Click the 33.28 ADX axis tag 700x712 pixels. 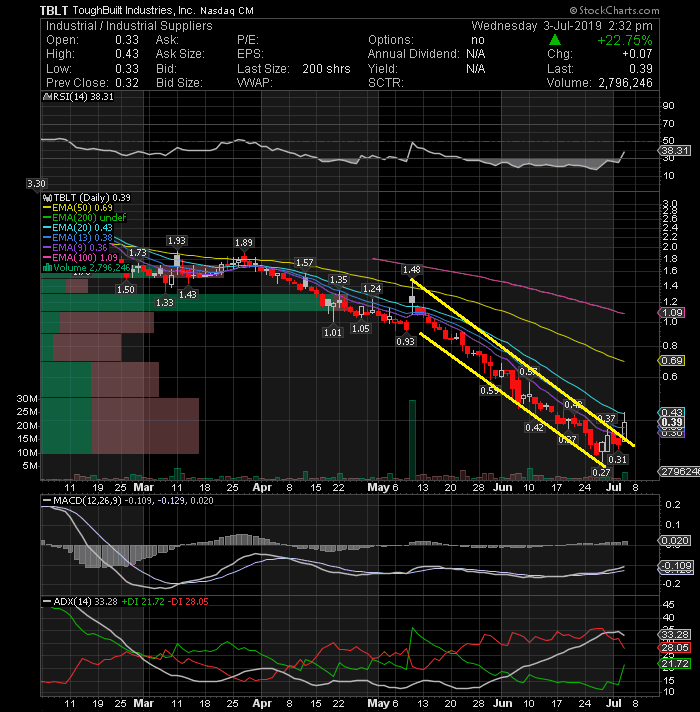(675, 634)
